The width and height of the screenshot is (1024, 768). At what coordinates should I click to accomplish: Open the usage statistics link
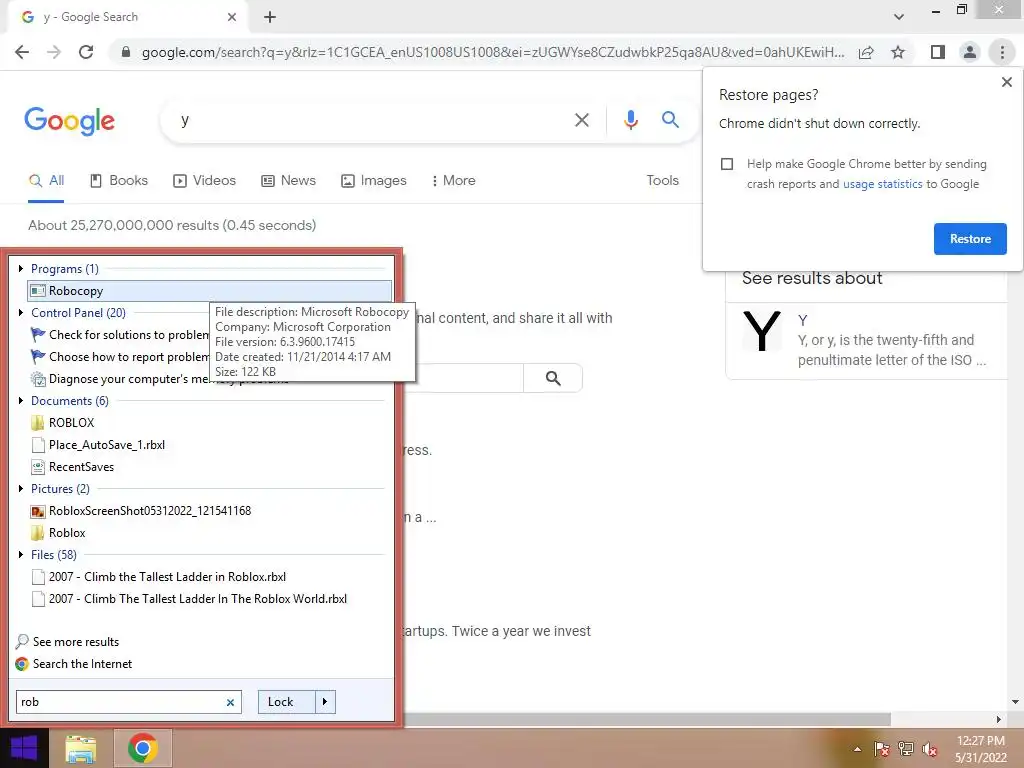point(882,184)
